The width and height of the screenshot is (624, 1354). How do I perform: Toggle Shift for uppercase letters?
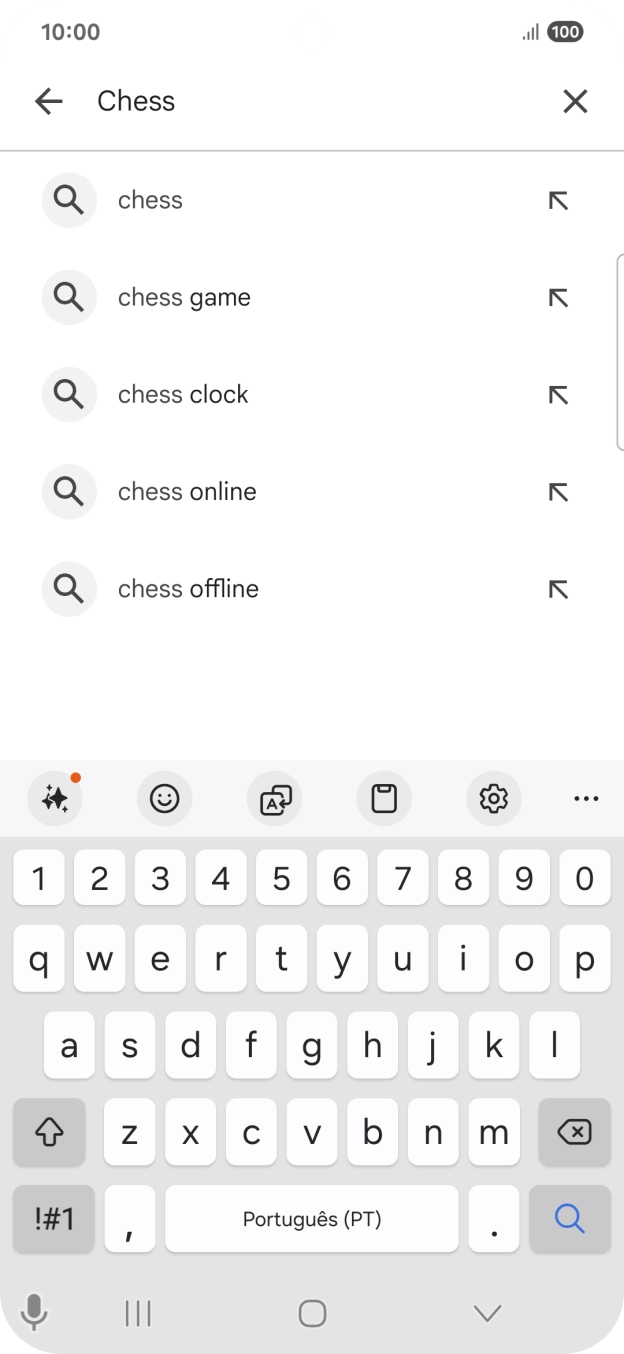[49, 1132]
